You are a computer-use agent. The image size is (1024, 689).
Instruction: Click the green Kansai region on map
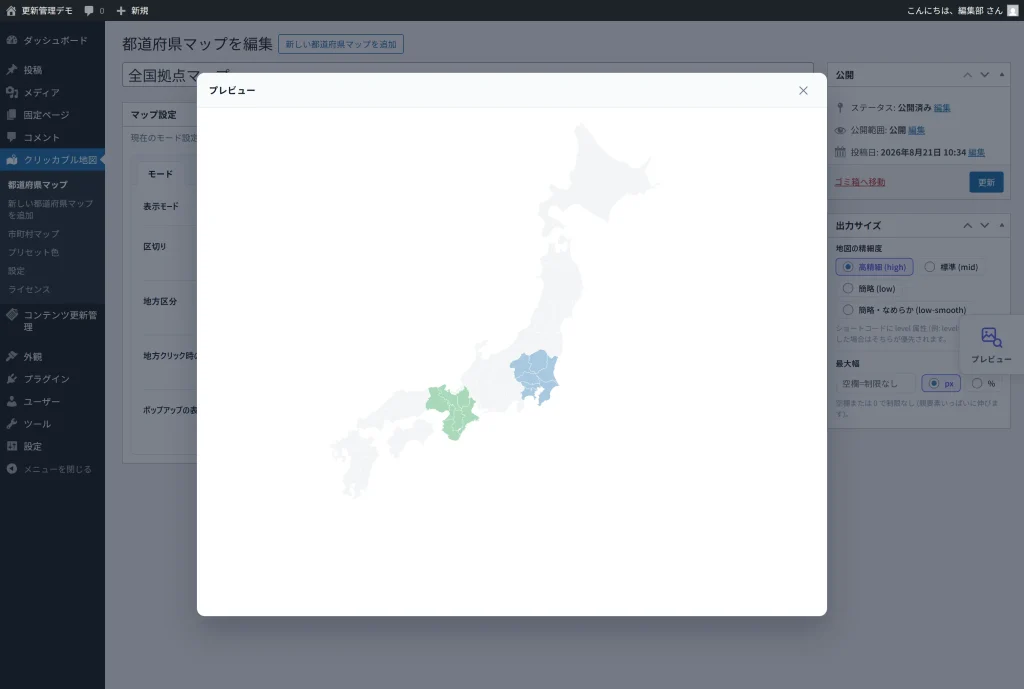point(452,410)
